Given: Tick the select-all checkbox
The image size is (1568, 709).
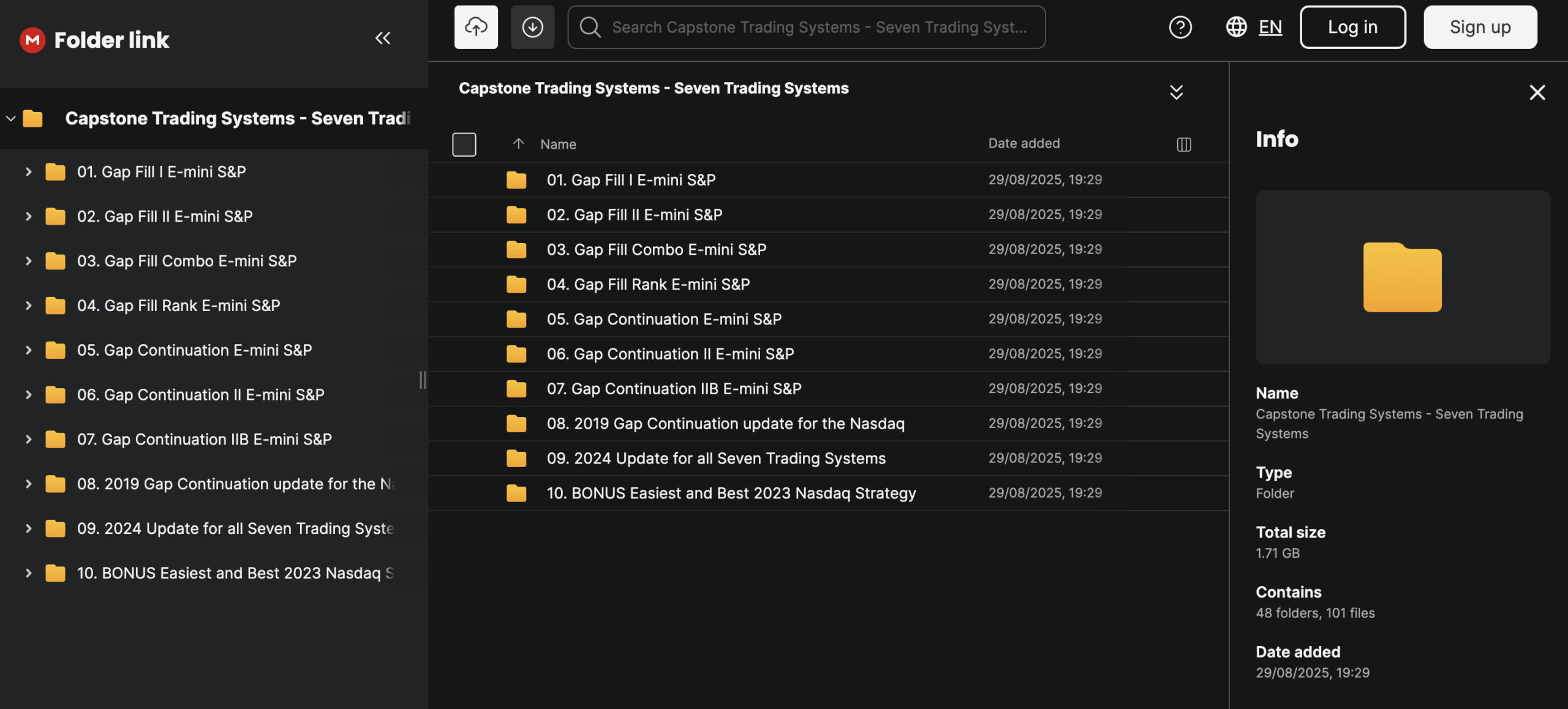Looking at the screenshot, I should (464, 144).
